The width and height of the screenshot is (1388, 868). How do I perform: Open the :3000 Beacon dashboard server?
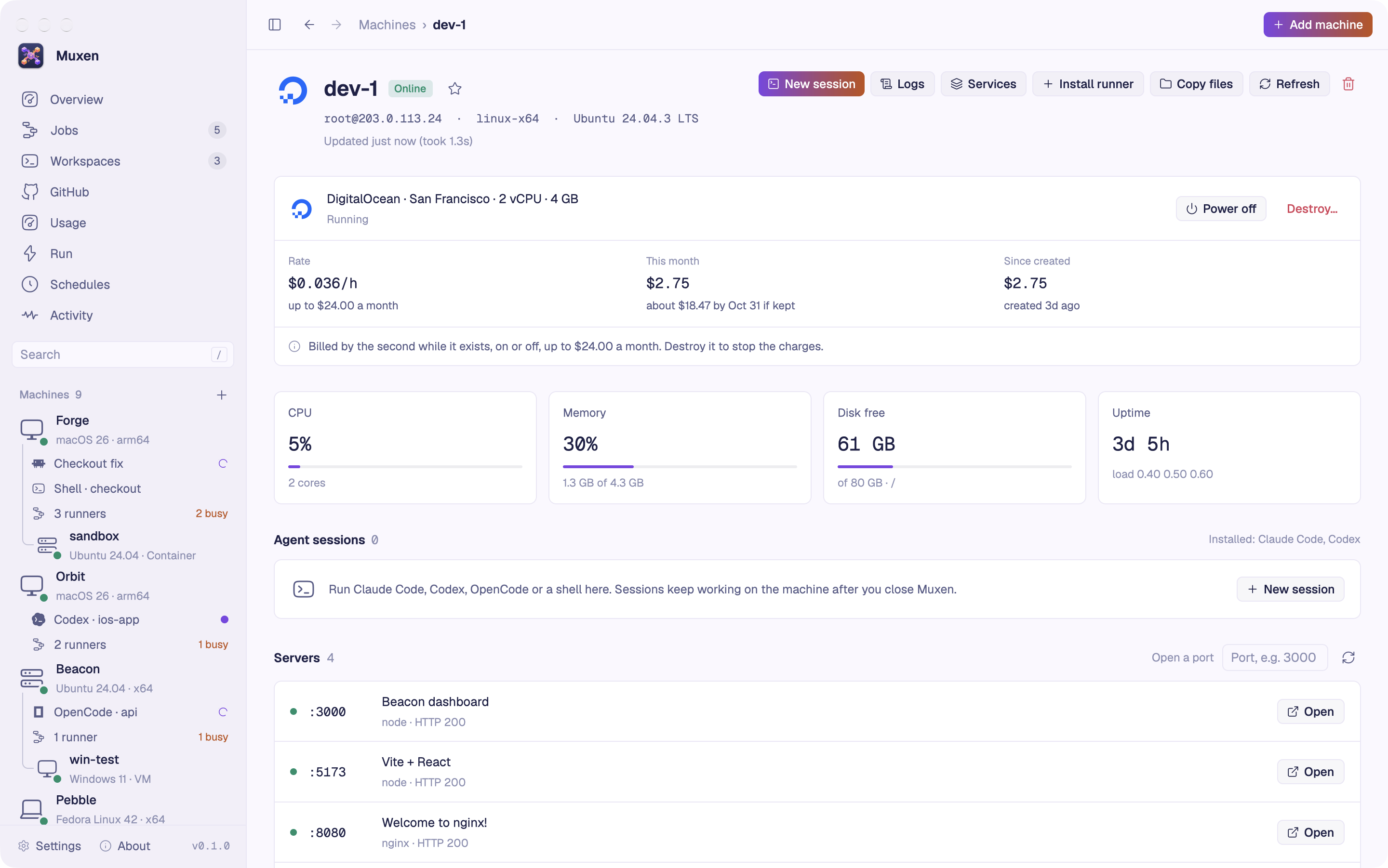1310,711
